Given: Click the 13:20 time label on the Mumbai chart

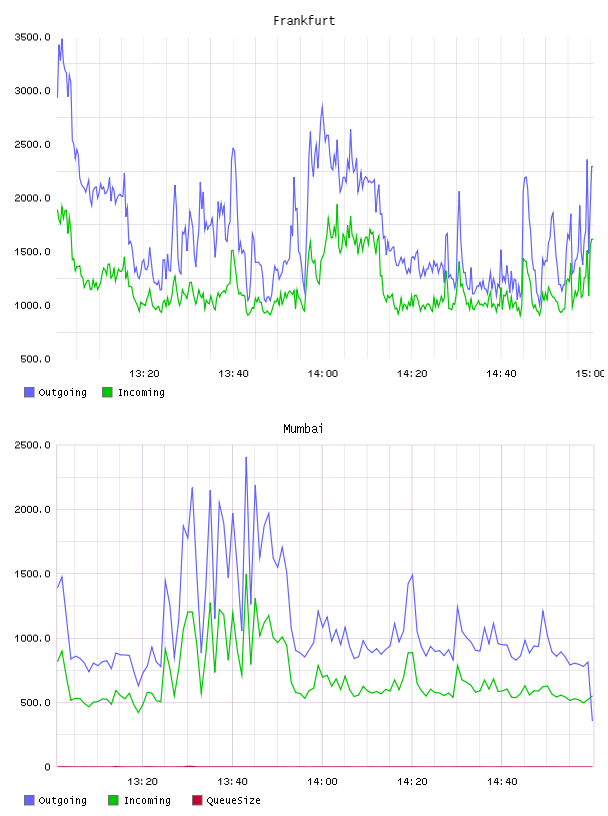Looking at the screenshot, I should point(143,782).
